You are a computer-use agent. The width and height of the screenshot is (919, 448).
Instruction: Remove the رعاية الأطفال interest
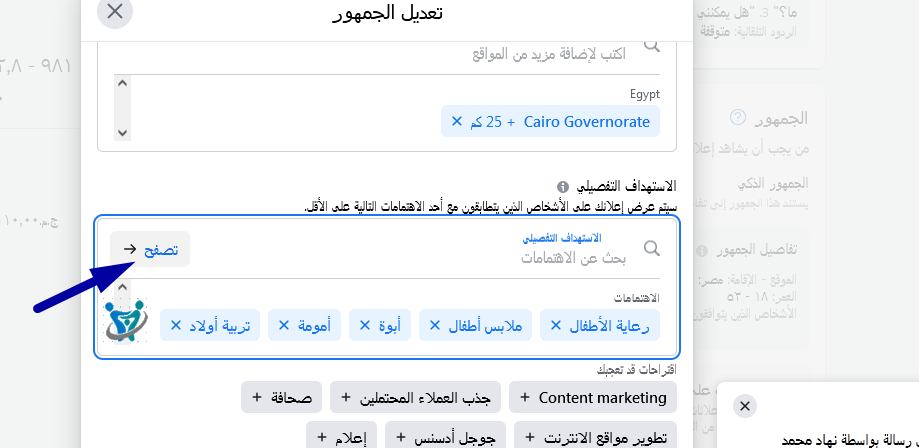click(556, 326)
